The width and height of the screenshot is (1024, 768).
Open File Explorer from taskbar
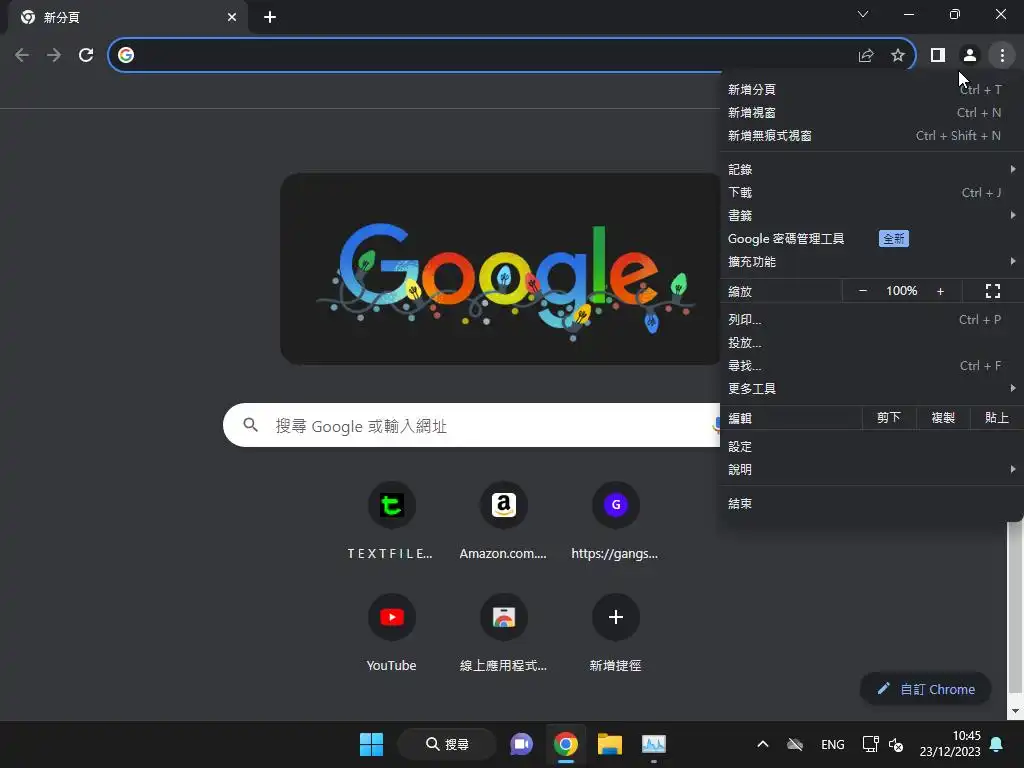pyautogui.click(x=610, y=744)
